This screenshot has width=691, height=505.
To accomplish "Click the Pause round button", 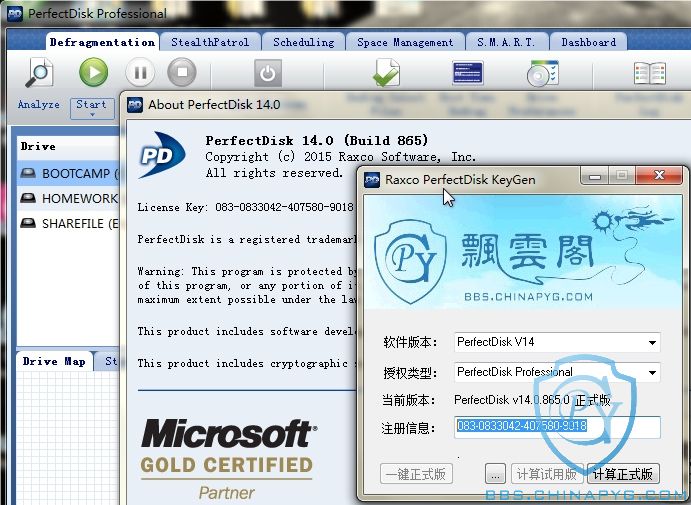I will pos(140,72).
